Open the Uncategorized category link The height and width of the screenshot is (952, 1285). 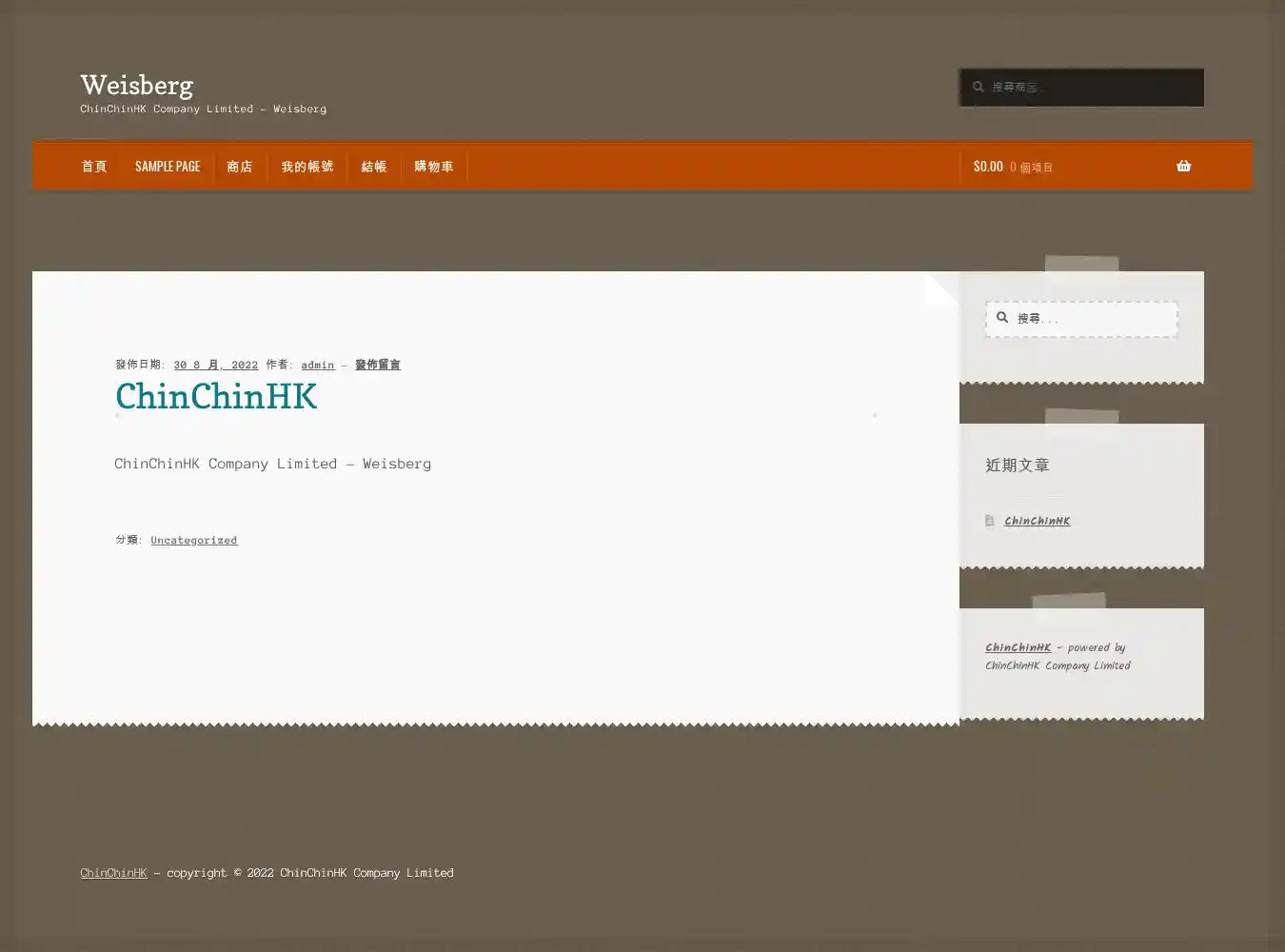pos(194,540)
